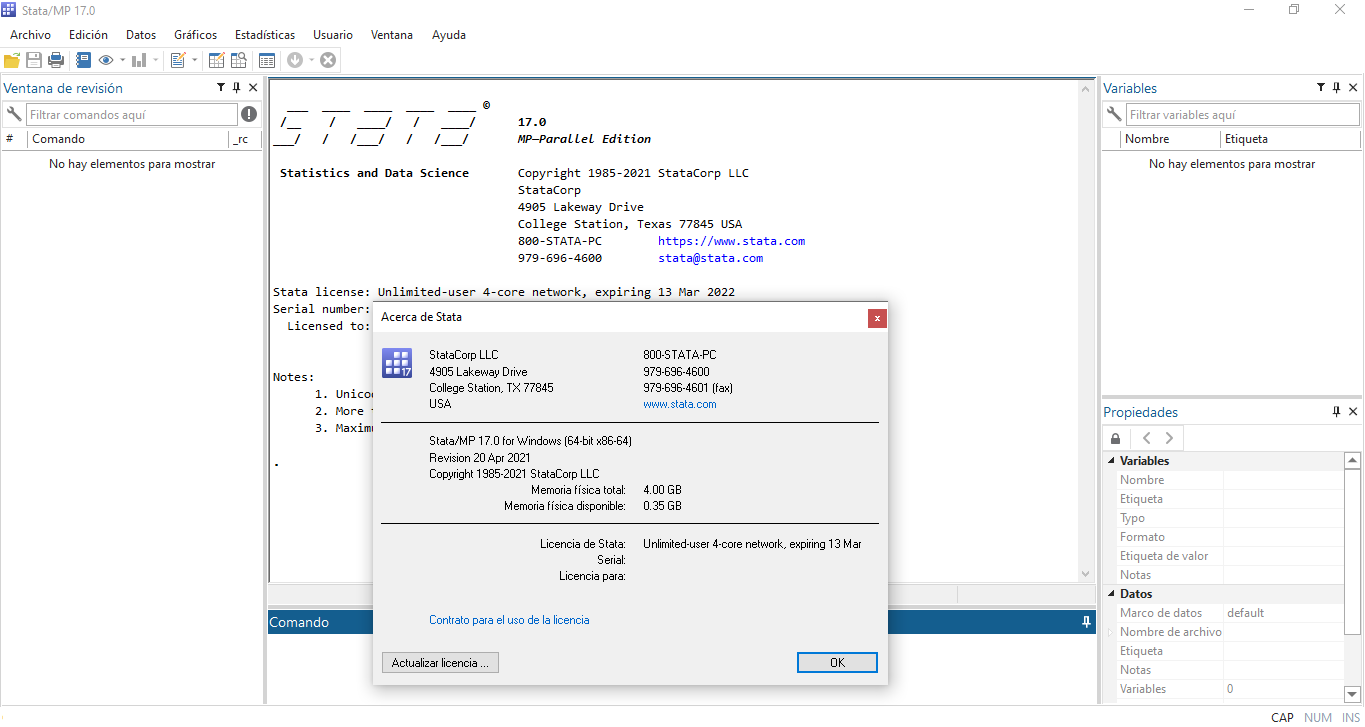The height and width of the screenshot is (727, 1365).
Task: Click the Open file folder icon
Action: tap(12, 60)
